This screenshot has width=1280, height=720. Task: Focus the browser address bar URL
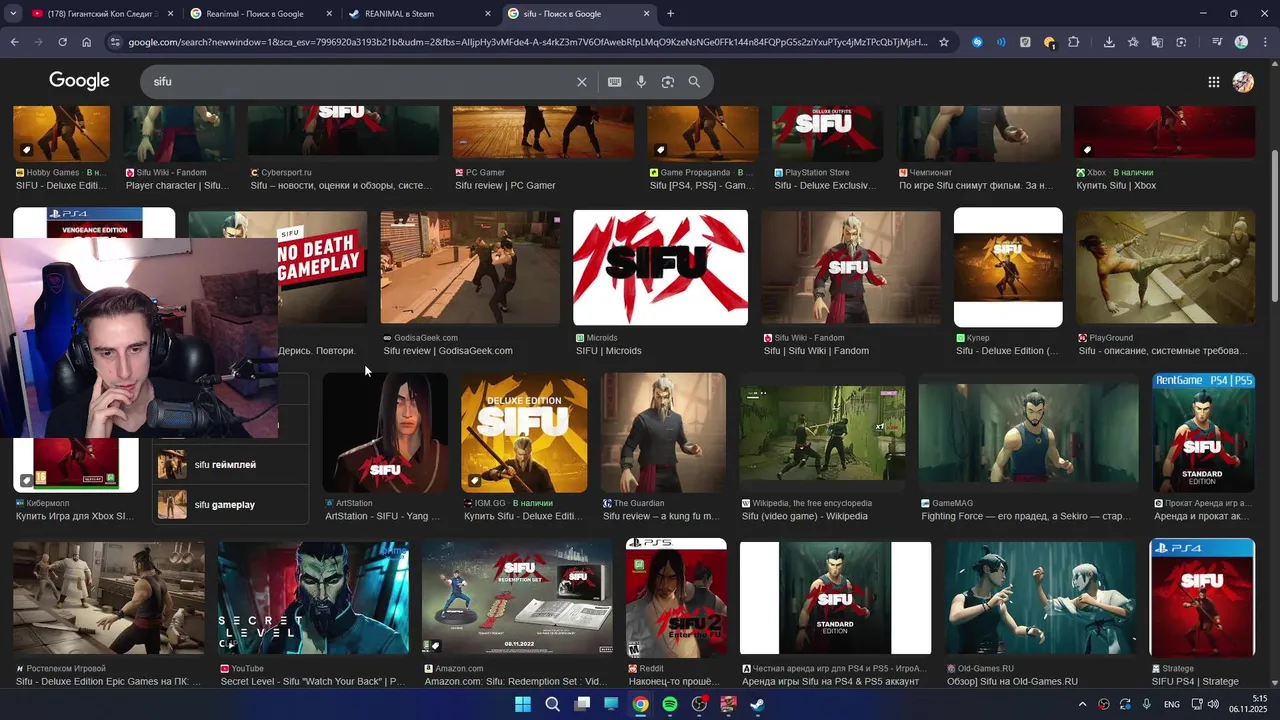528,42
